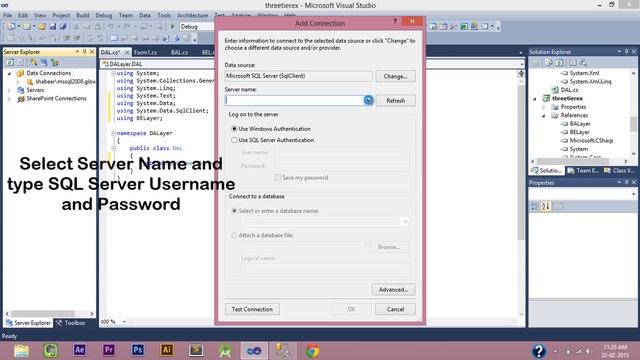Click Microsoft.CSharp reference in Solution Explorer
This screenshot has width=640, height=360.
[591, 140]
